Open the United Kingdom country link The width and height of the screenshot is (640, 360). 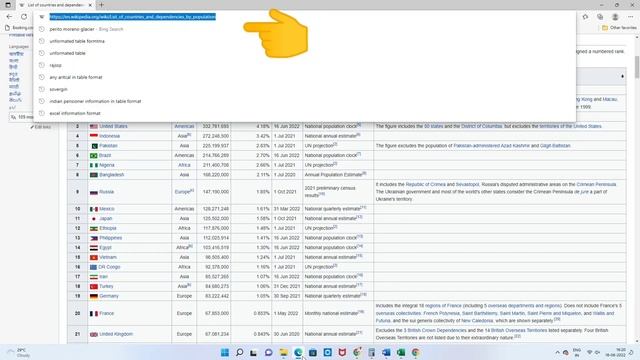pyautogui.click(x=116, y=334)
